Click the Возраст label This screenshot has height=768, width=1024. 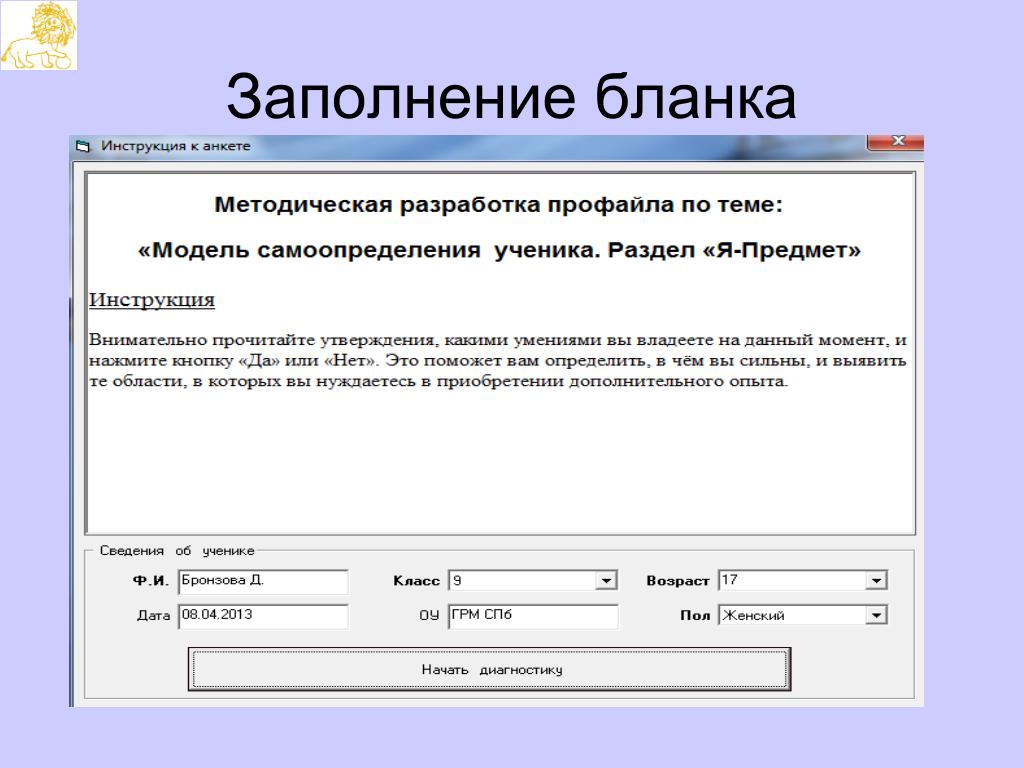point(678,581)
